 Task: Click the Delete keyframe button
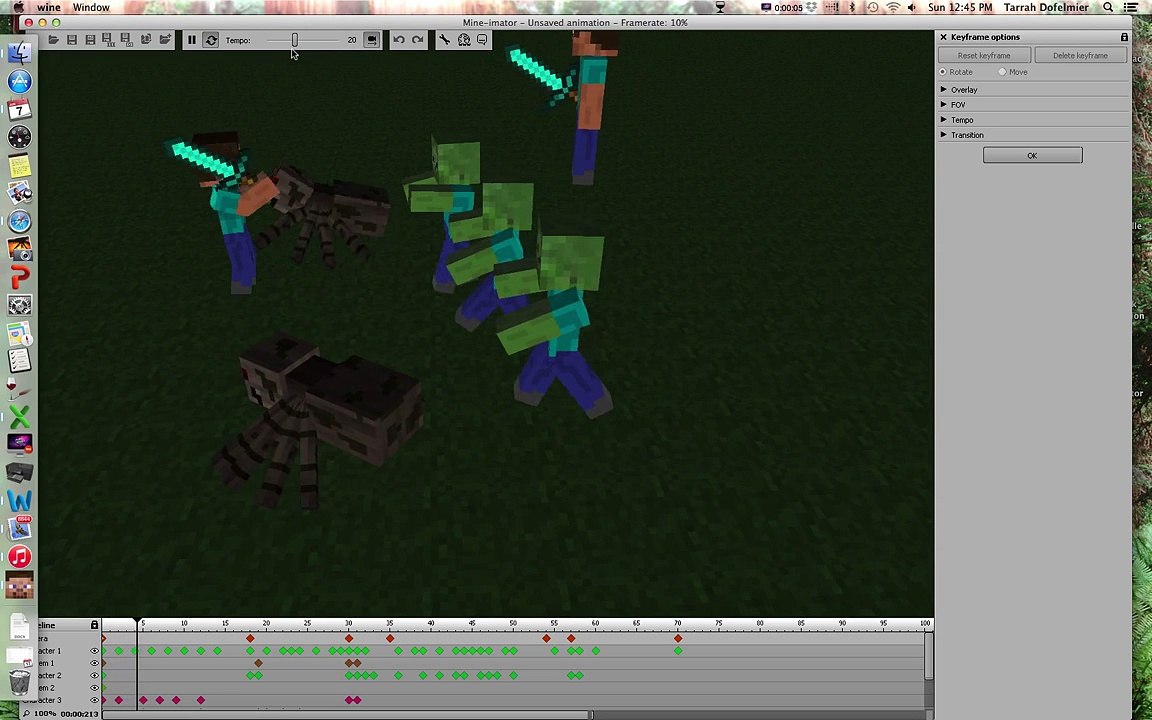[1080, 55]
